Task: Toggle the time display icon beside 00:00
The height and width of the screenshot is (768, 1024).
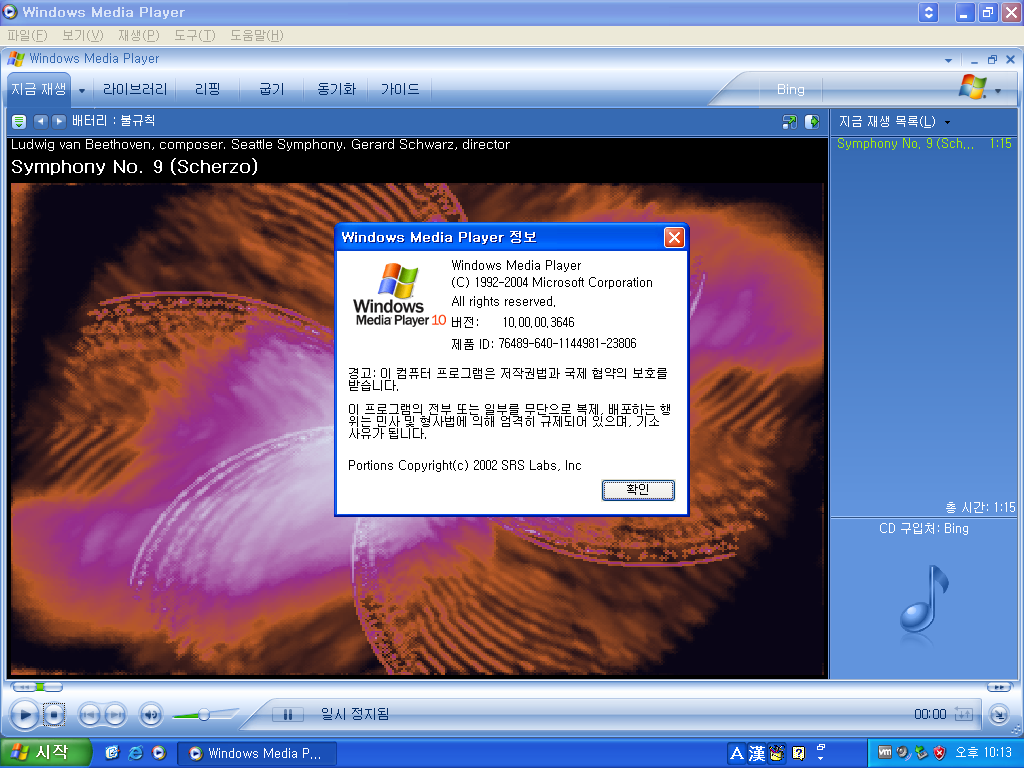Action: coord(964,714)
